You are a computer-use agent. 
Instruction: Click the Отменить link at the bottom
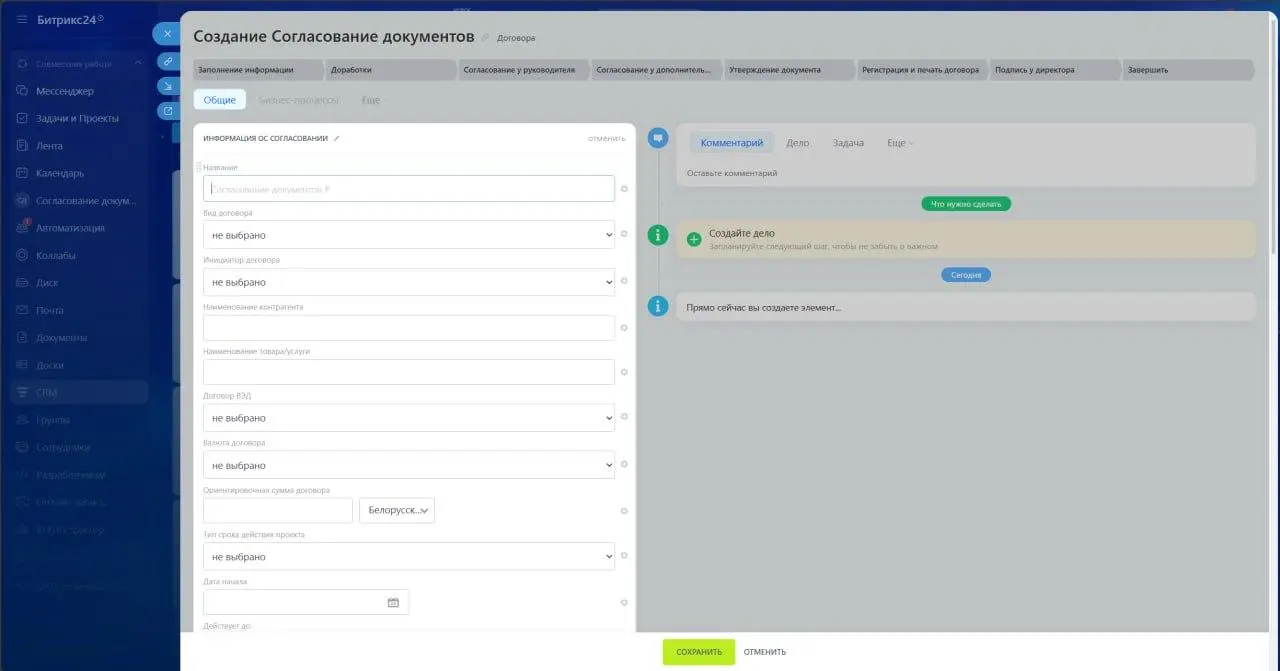pyautogui.click(x=765, y=652)
